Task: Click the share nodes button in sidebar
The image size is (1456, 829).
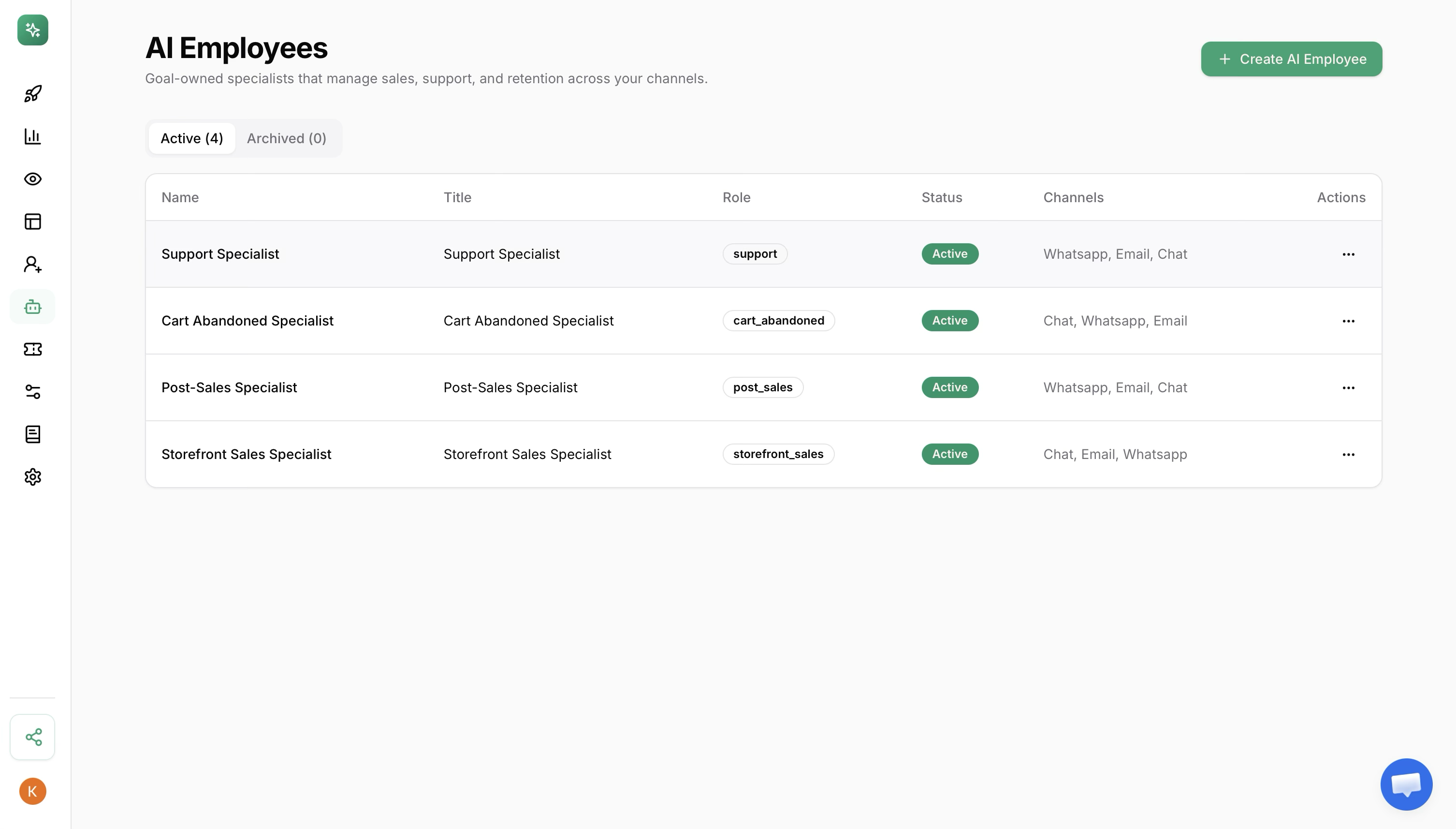Action: tap(32, 737)
